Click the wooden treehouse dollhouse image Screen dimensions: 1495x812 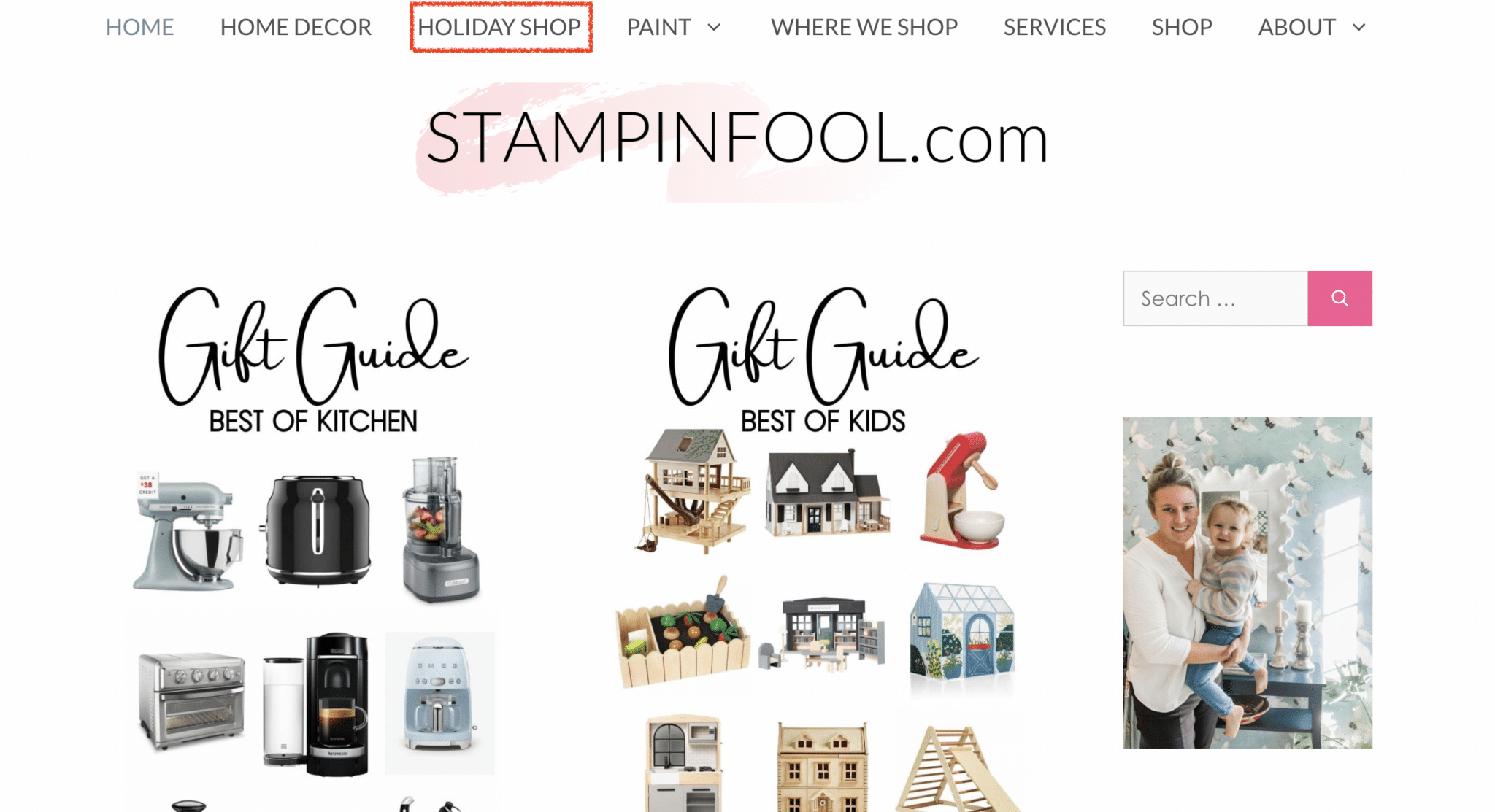693,491
